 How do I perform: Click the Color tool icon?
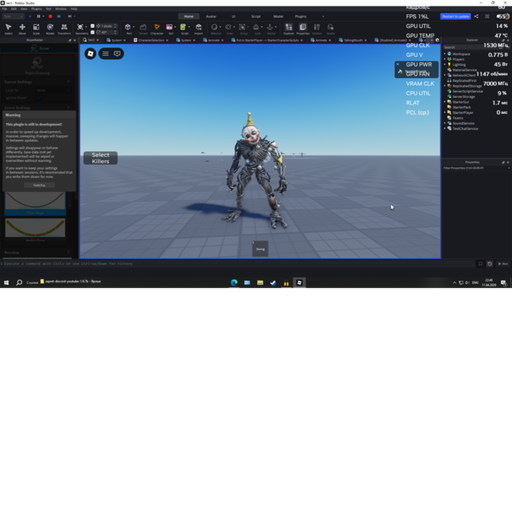coord(228,27)
